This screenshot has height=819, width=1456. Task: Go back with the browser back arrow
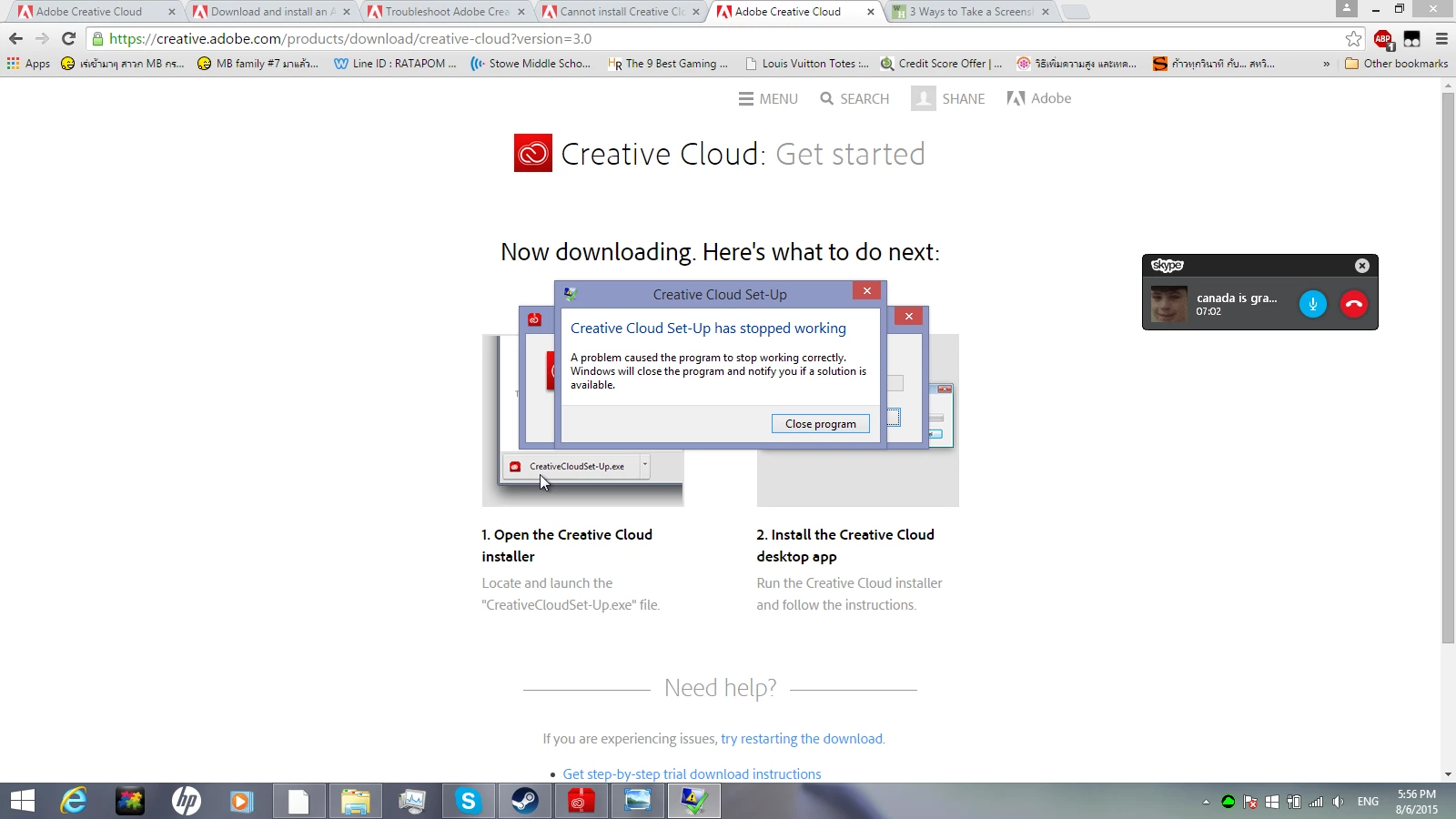[15, 38]
